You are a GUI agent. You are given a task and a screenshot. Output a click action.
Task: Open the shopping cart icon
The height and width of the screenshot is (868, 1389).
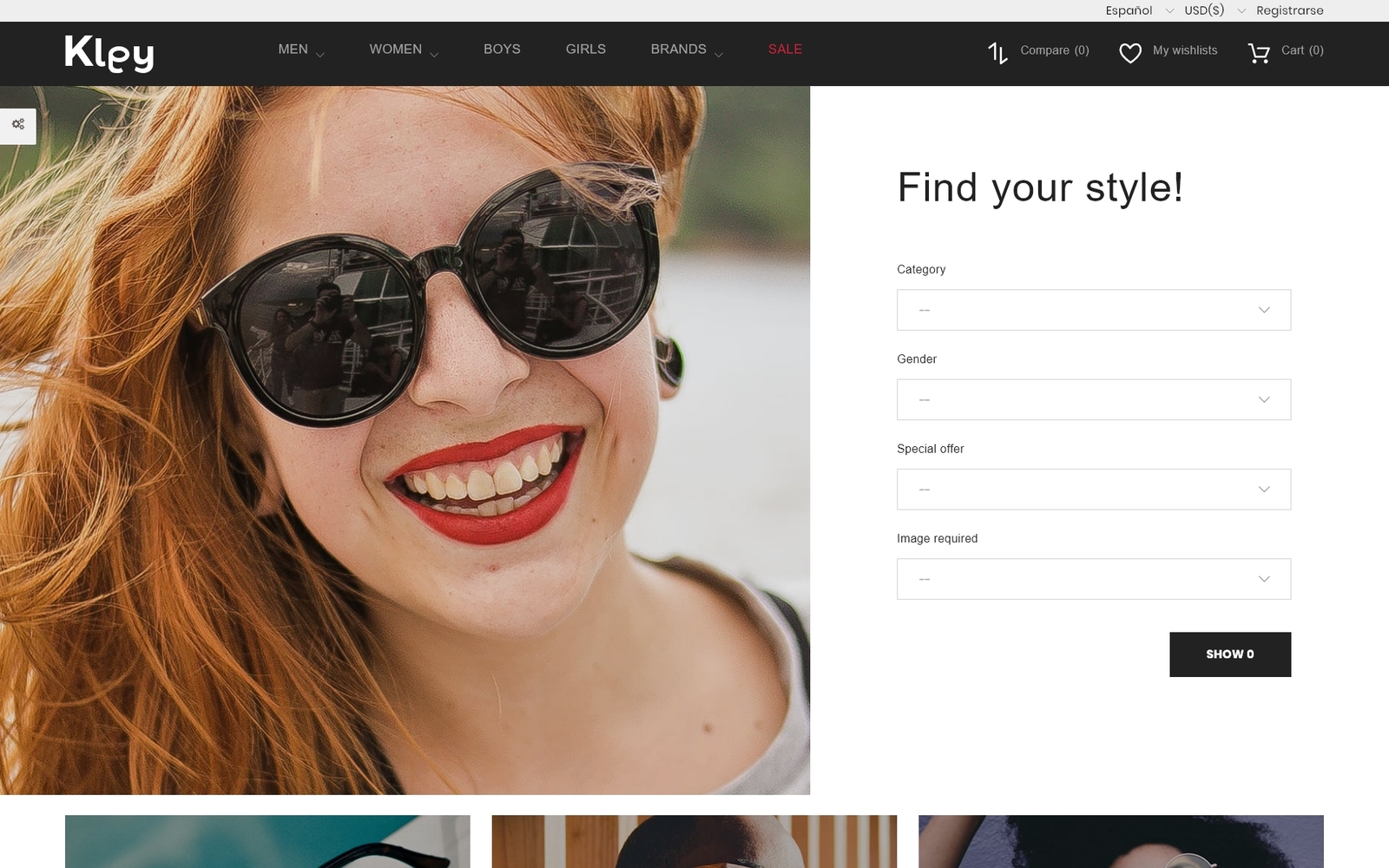1258,53
